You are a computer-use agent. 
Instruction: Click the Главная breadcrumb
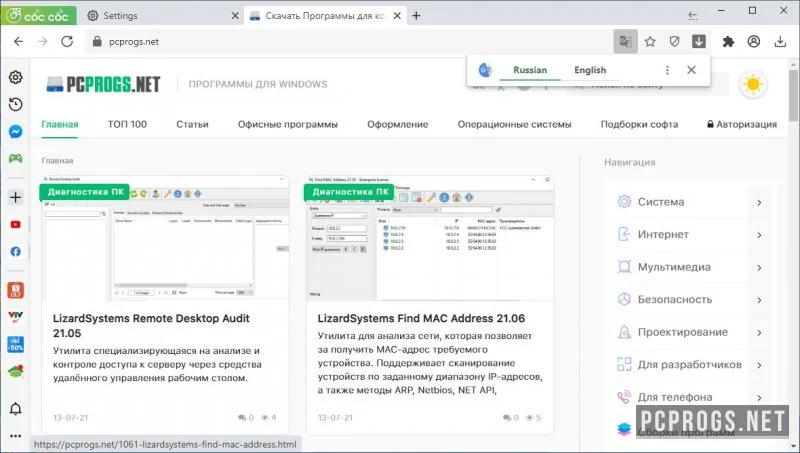point(57,161)
